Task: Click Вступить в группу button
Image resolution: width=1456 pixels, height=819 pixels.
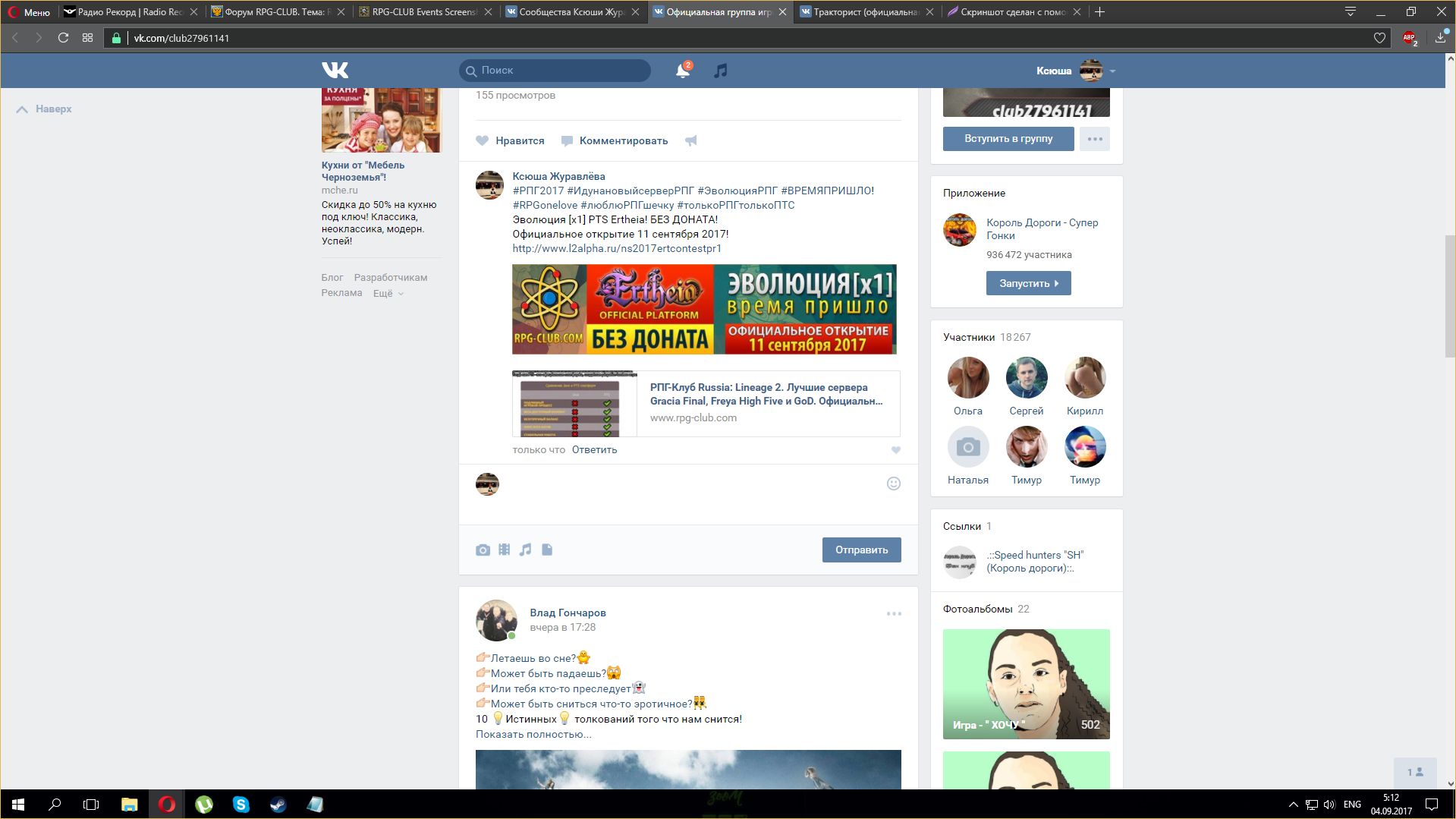Action: [x=1008, y=139]
